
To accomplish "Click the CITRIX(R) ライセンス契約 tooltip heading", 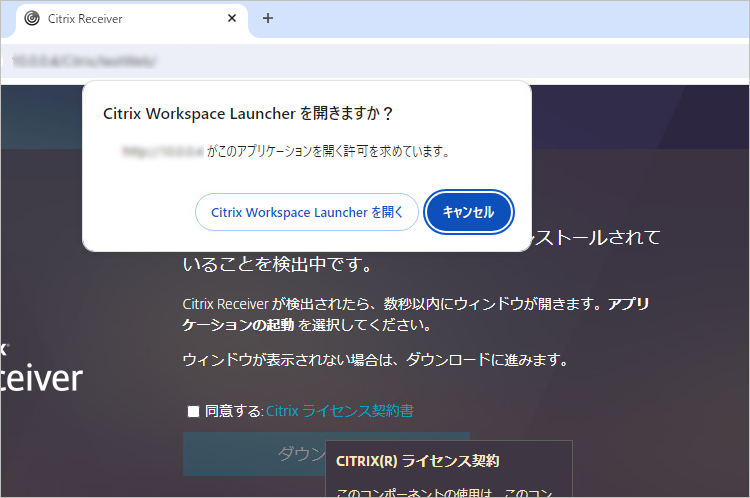I will (418, 461).
